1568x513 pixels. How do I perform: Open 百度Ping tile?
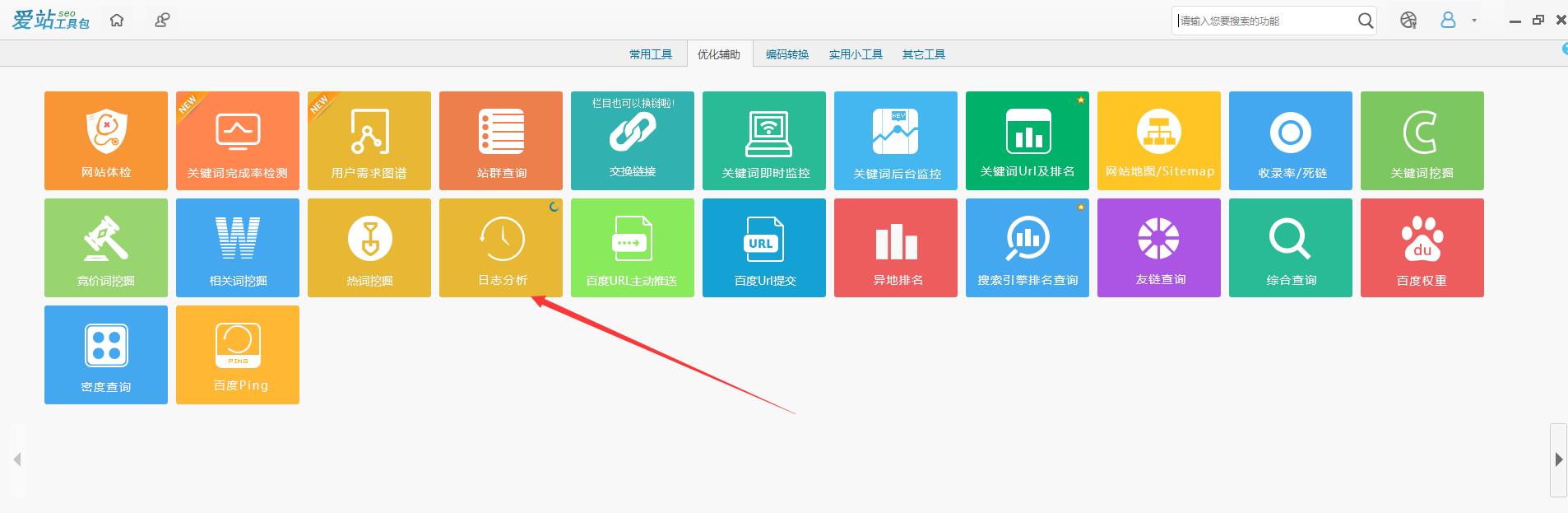pos(238,355)
